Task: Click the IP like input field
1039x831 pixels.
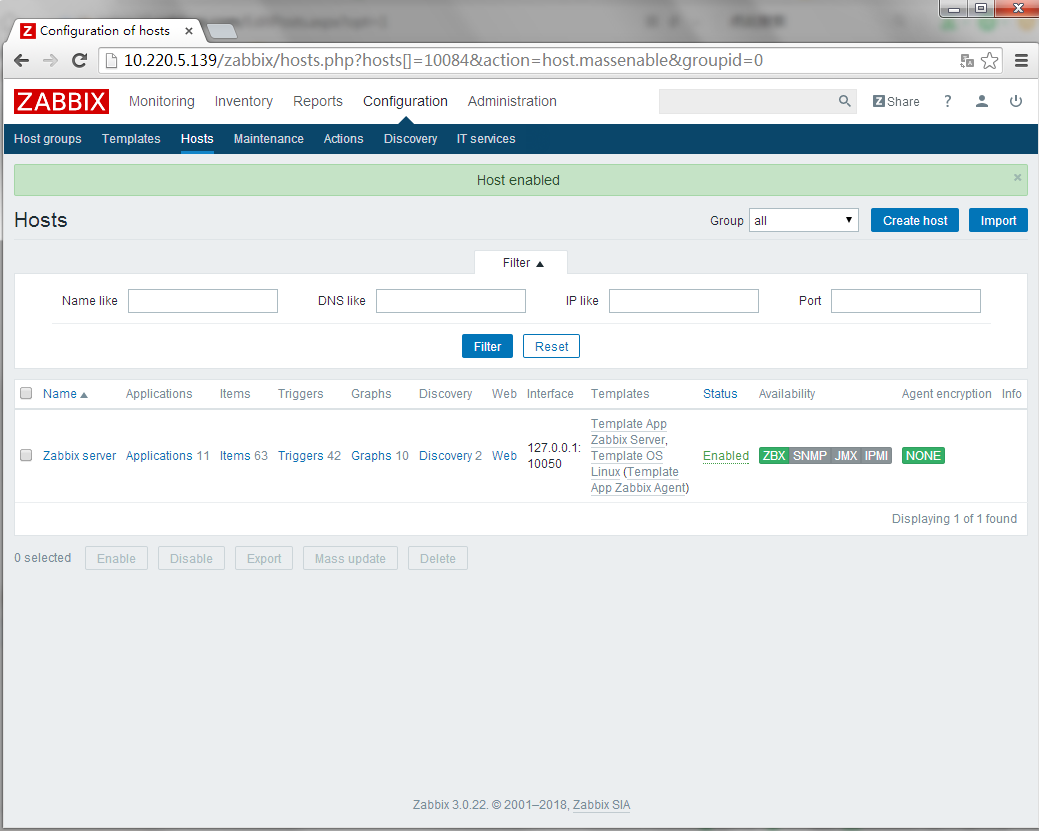Action: (684, 301)
